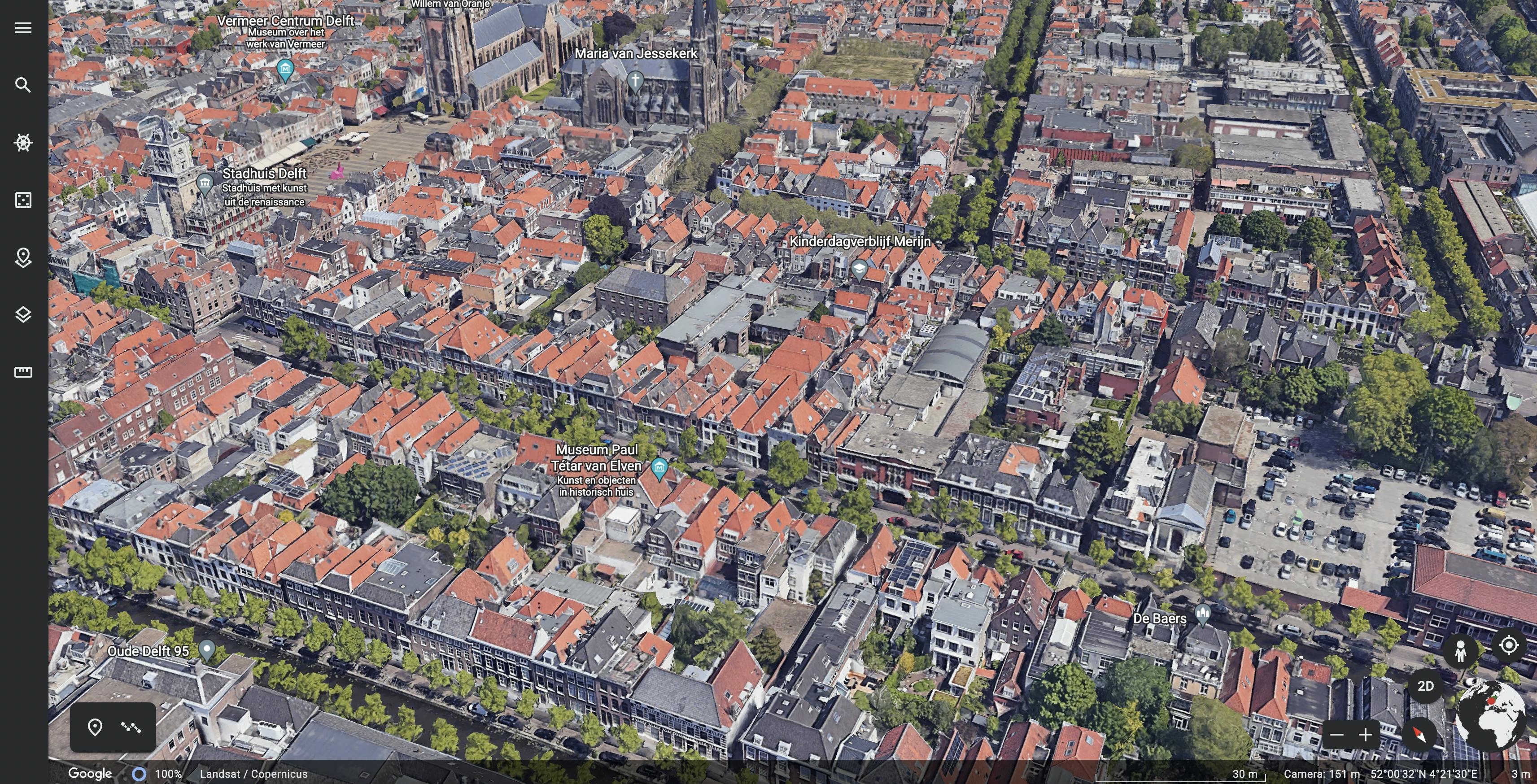This screenshot has width=1537, height=784.
Task: Click the 100% loading indicator
Action: click(x=156, y=774)
